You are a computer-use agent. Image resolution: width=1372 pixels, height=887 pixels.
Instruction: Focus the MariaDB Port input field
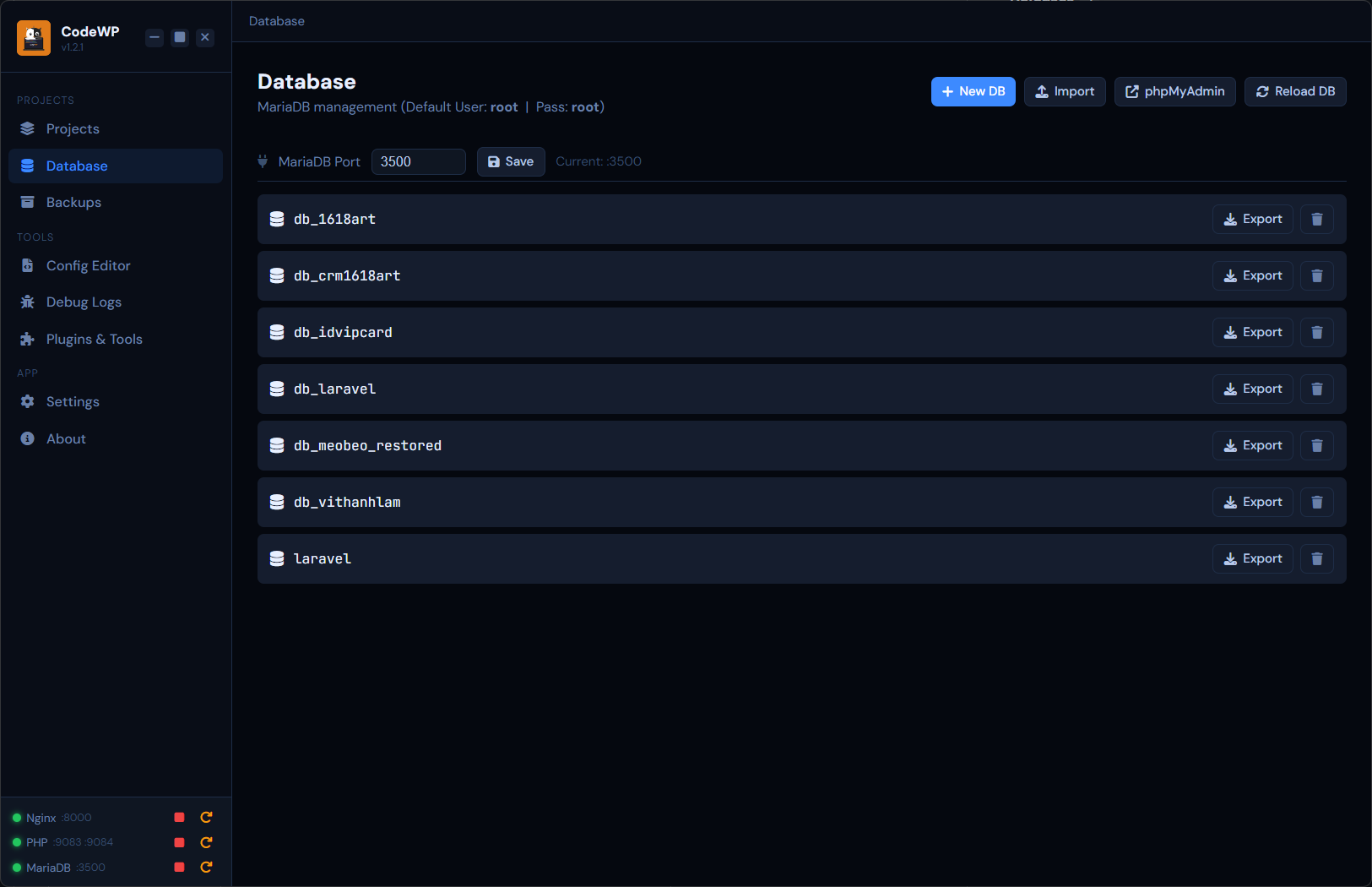click(x=418, y=162)
